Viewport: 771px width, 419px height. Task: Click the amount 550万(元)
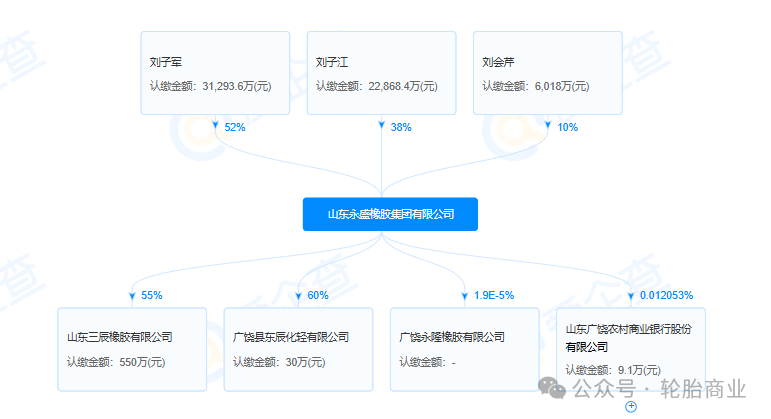coord(142,362)
